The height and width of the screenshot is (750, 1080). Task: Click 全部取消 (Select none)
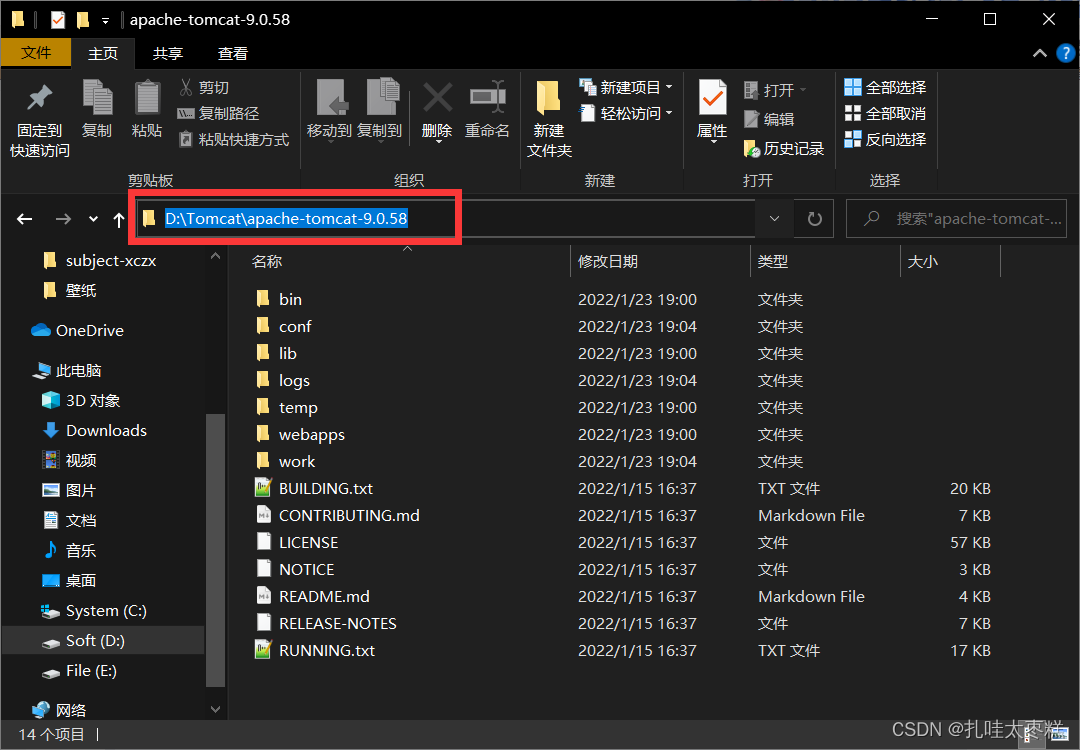coord(885,114)
